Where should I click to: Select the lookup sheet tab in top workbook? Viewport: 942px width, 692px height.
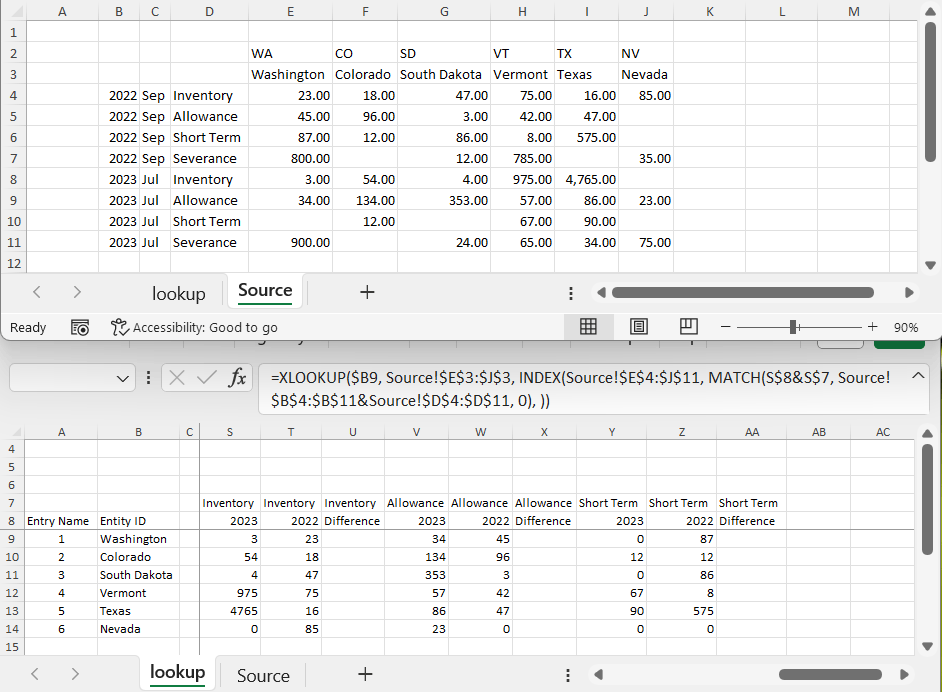pyautogui.click(x=179, y=292)
